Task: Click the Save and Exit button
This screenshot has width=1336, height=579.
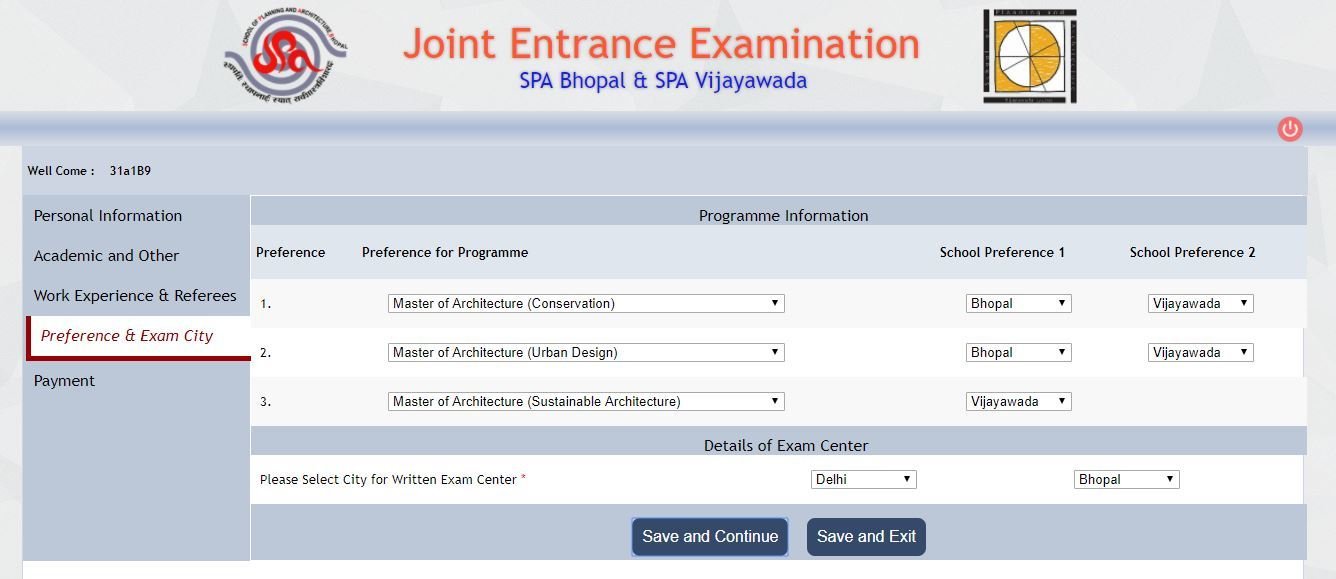Action: [866, 537]
